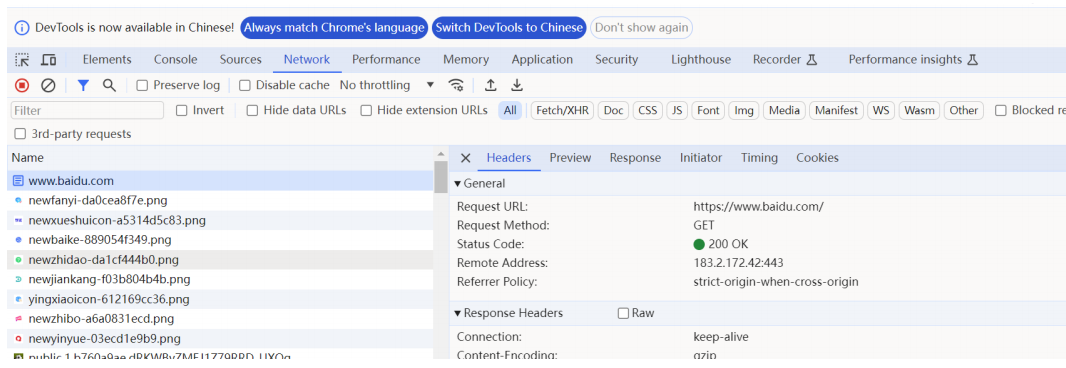Screen dimensions: 1066x368
Task: Open the No throttling dropdown
Action: pyautogui.click(x=387, y=85)
